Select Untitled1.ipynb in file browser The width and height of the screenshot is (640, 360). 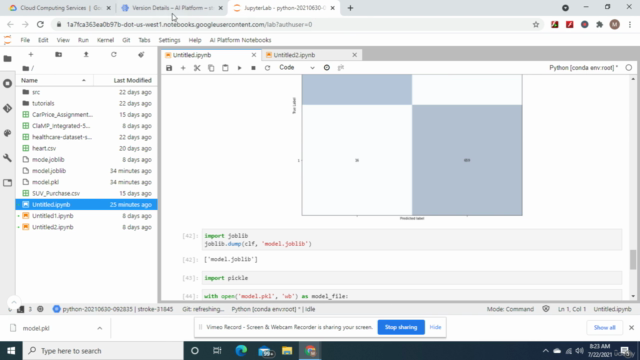pos(86,216)
